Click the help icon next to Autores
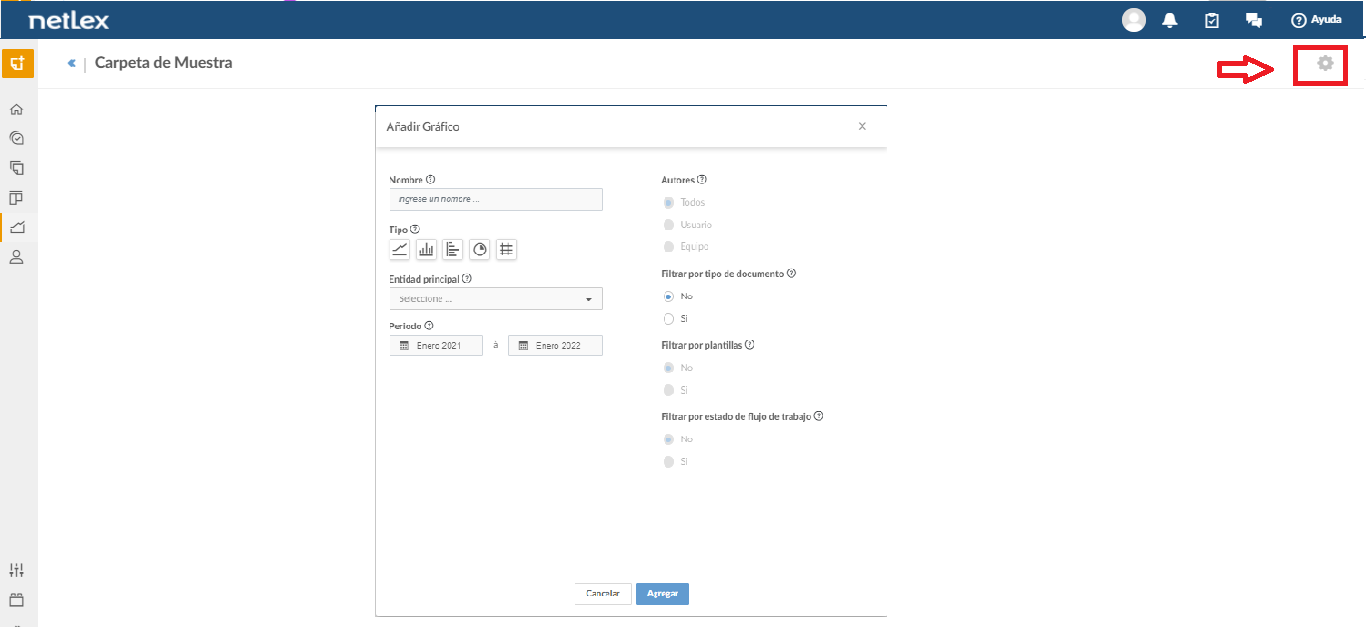The image size is (1366, 627). [x=702, y=180]
